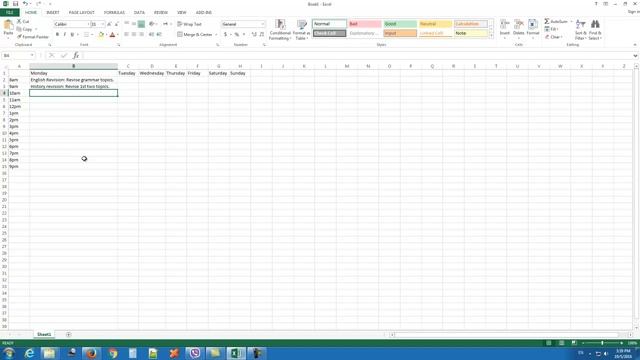Open the borders dropdown arrow
Viewport: 640px width, 360px height.
[x=91, y=35]
